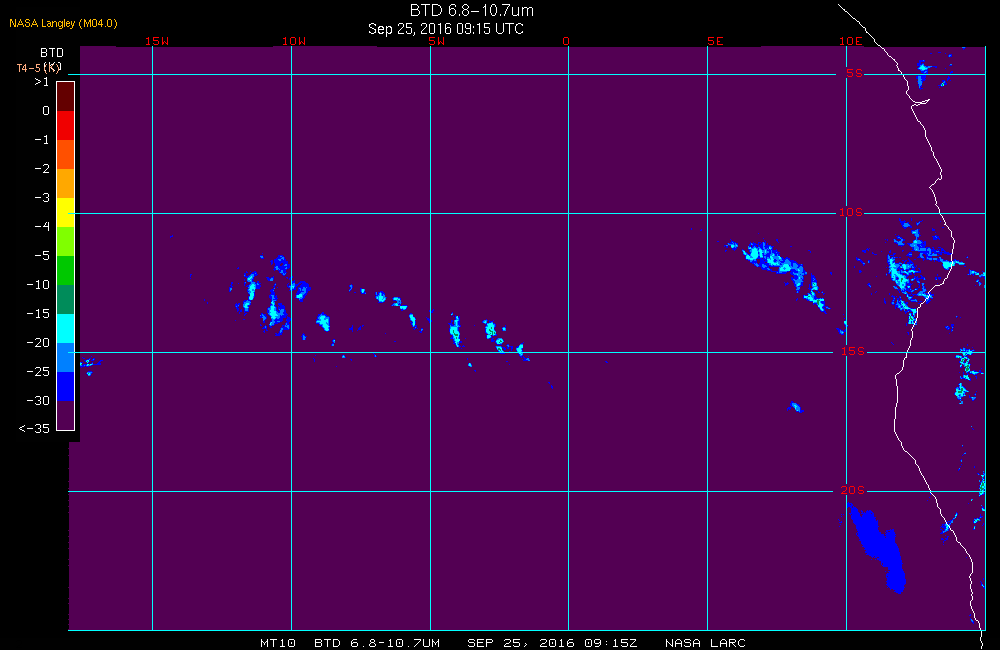Screen dimensions: 1000x650
Task: Click the 'BTD 6.8–10.7um' title
Action: [x=471, y=10]
